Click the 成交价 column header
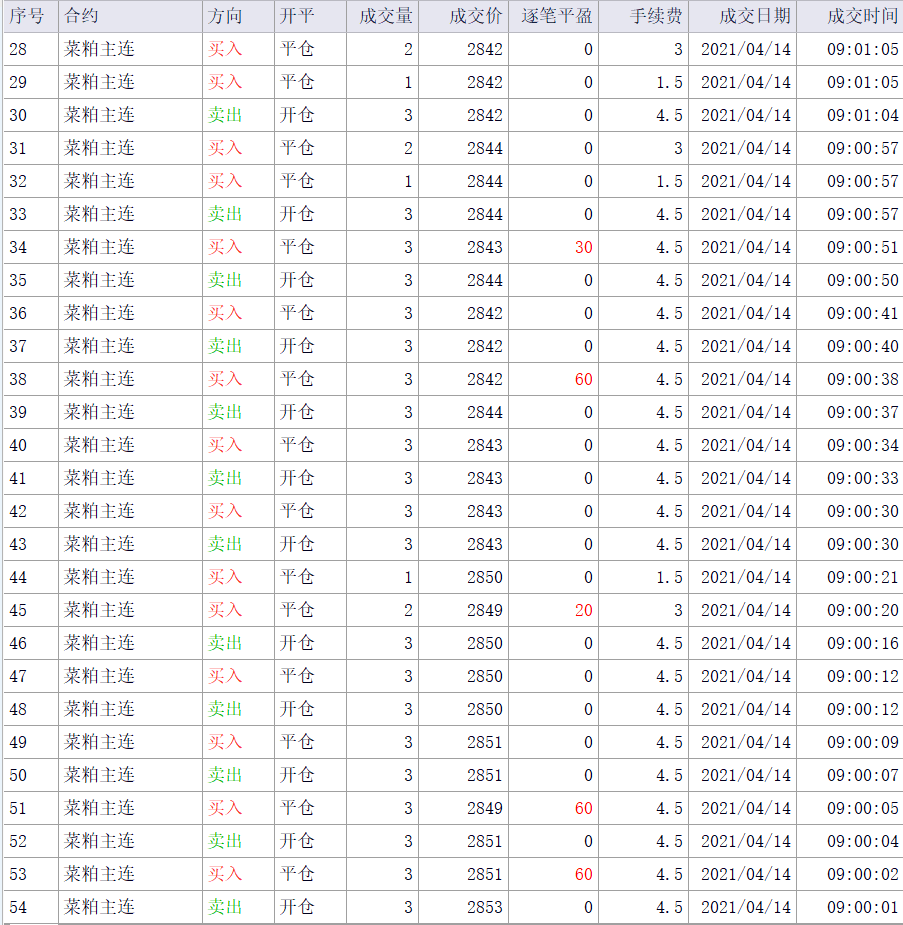 (x=476, y=16)
